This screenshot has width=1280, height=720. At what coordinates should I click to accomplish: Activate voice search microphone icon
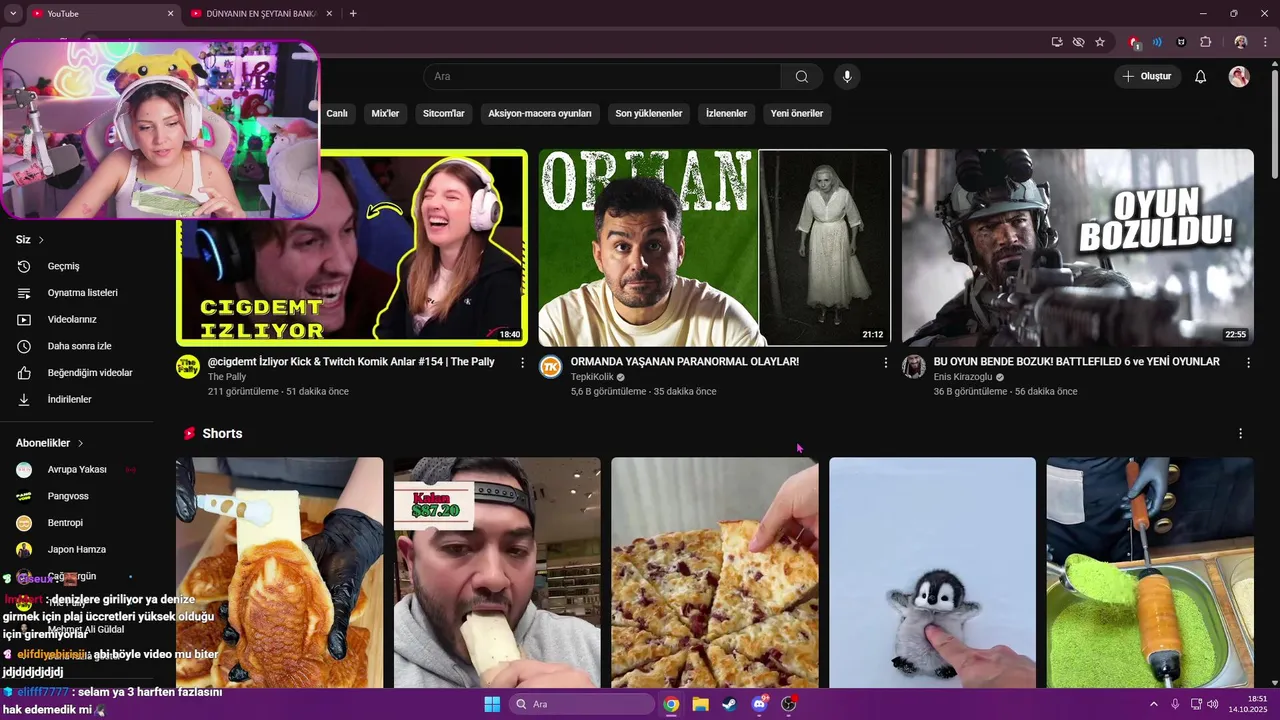tap(847, 77)
